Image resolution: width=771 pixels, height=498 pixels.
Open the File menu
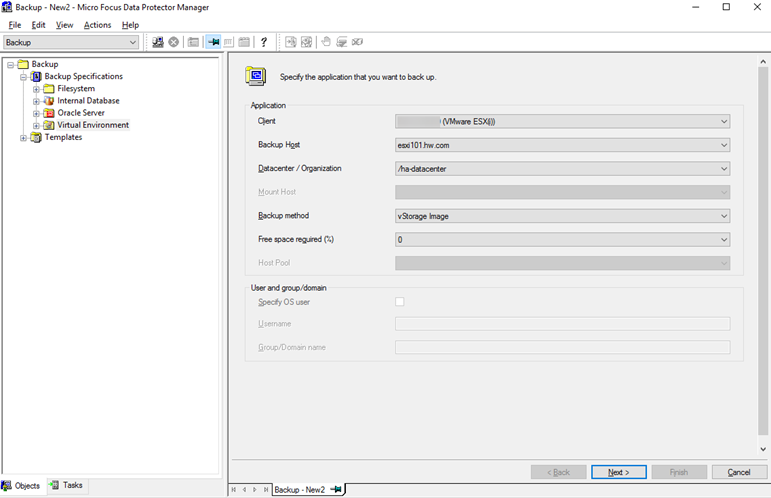[15, 25]
